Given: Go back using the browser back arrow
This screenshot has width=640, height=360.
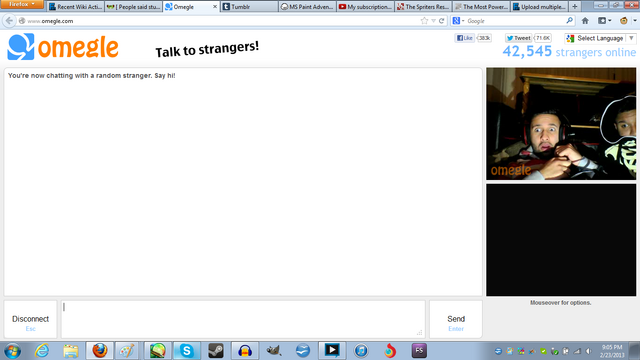Looking at the screenshot, I should pos(9,21).
